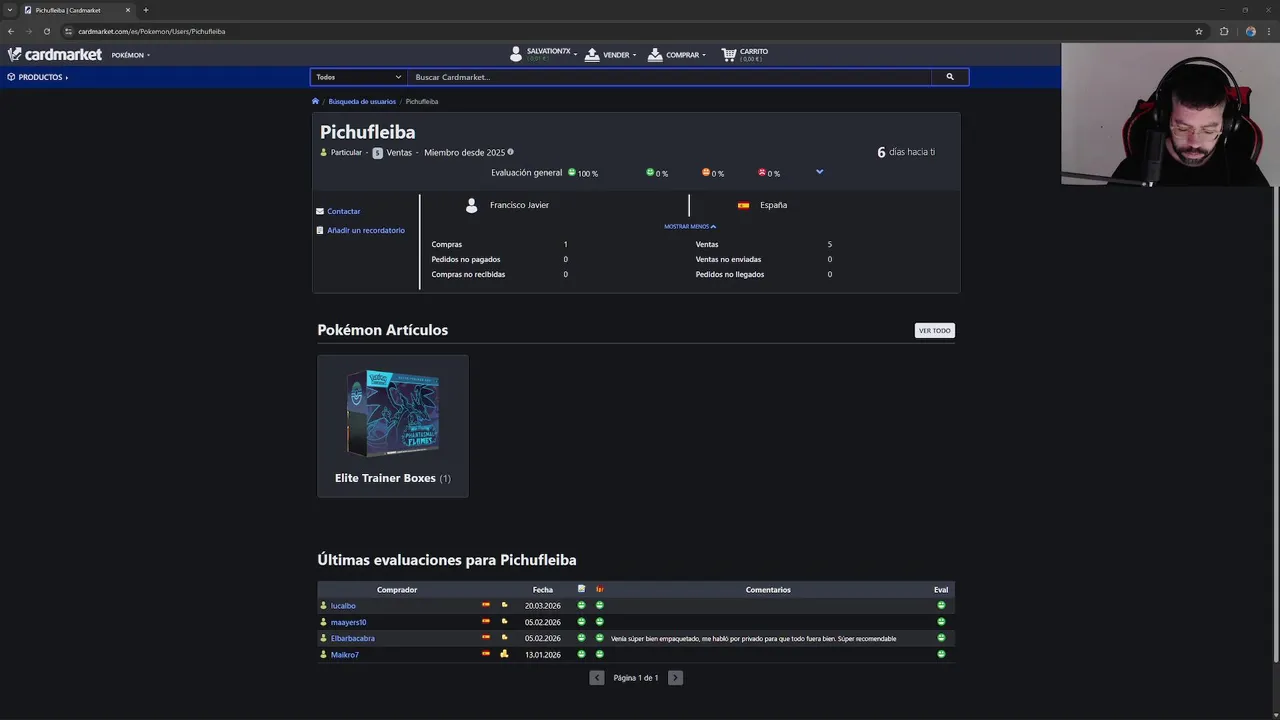
Task: Click browser back arrow
Action: (11, 31)
